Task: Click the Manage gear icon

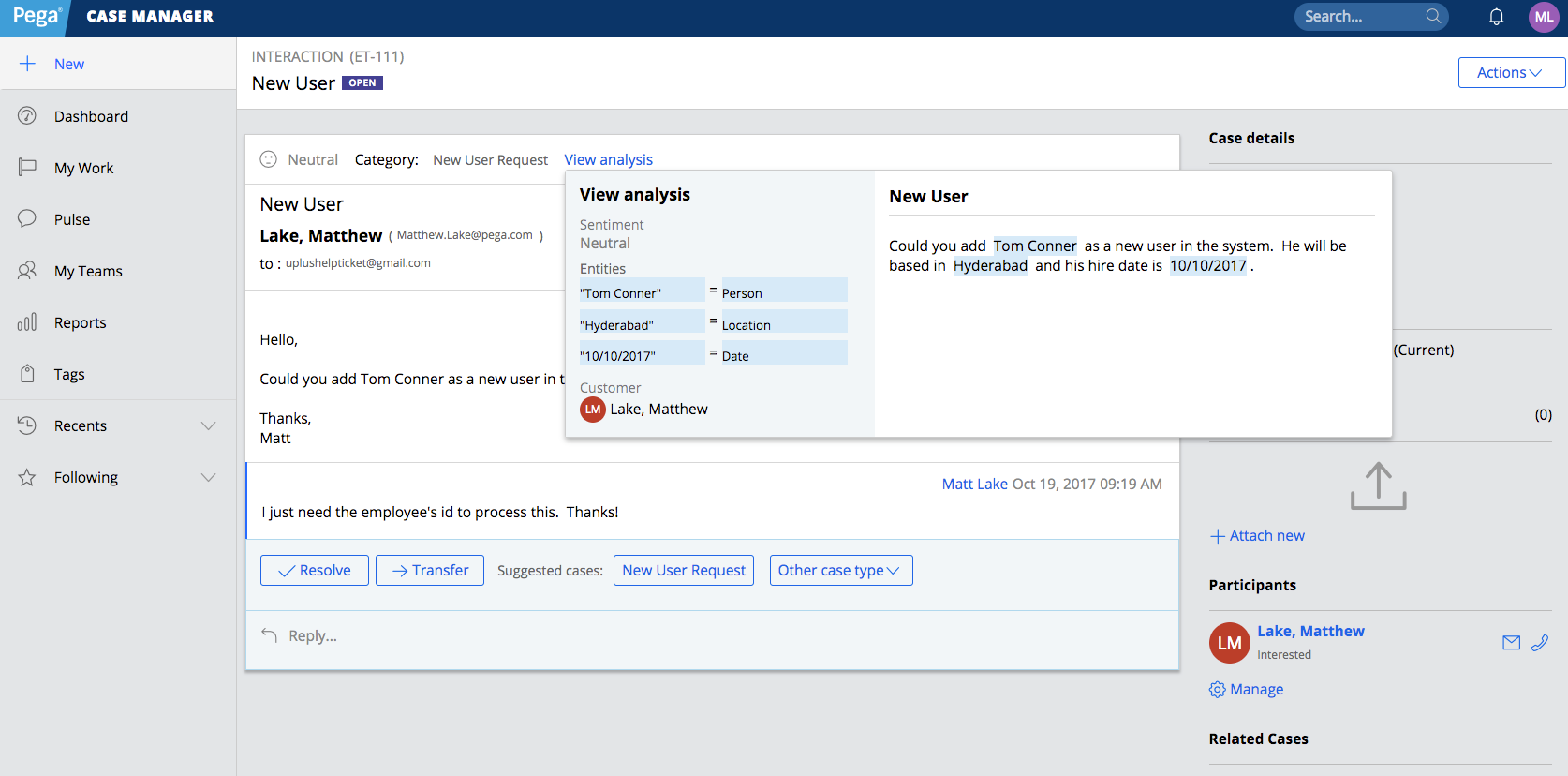Action: coord(1218,690)
